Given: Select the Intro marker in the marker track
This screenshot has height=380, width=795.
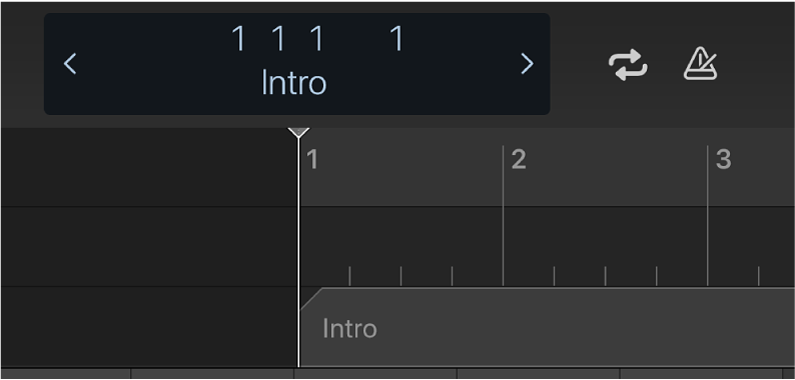Looking at the screenshot, I should [x=547, y=327].
